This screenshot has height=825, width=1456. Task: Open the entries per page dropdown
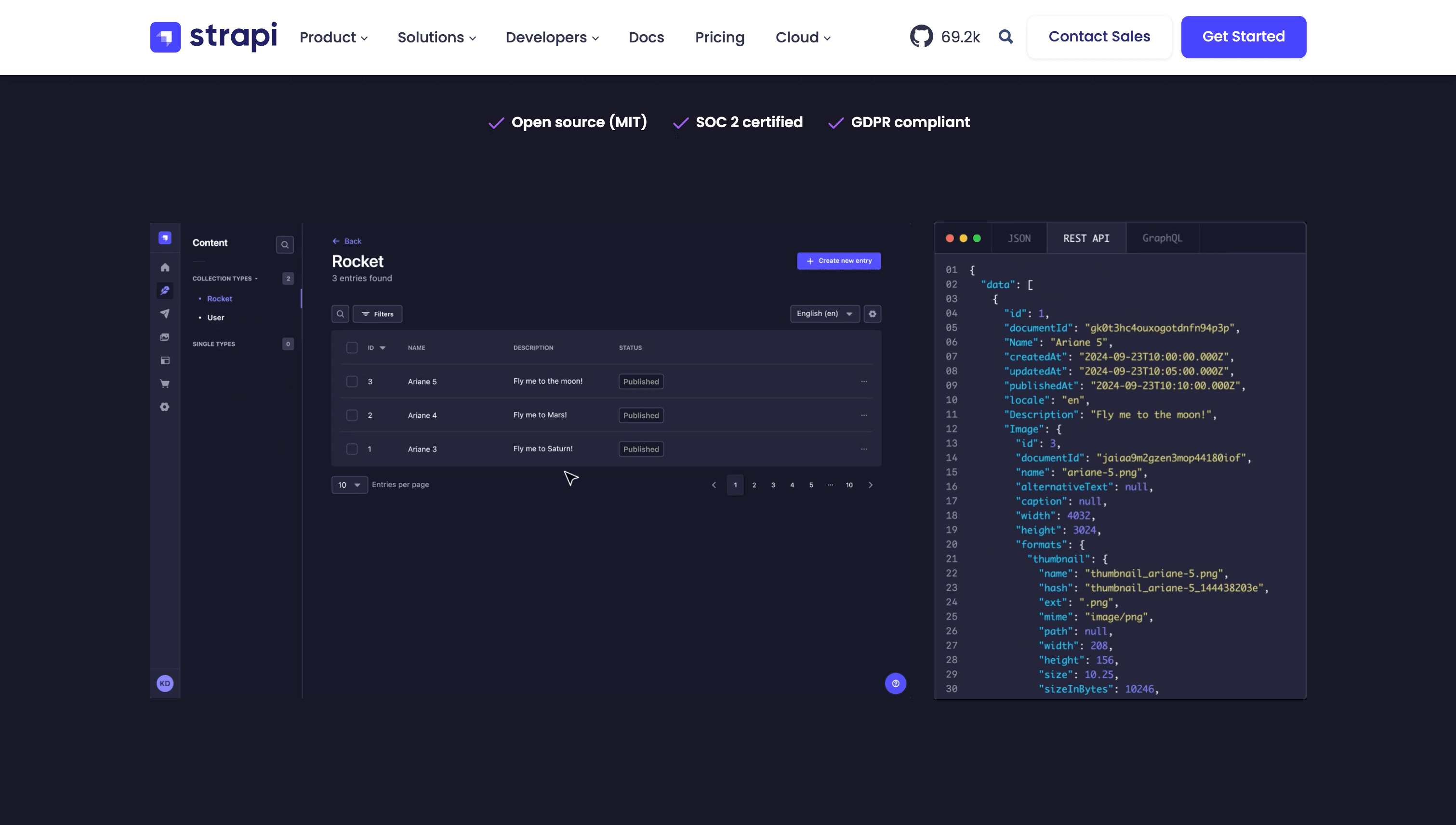350,485
